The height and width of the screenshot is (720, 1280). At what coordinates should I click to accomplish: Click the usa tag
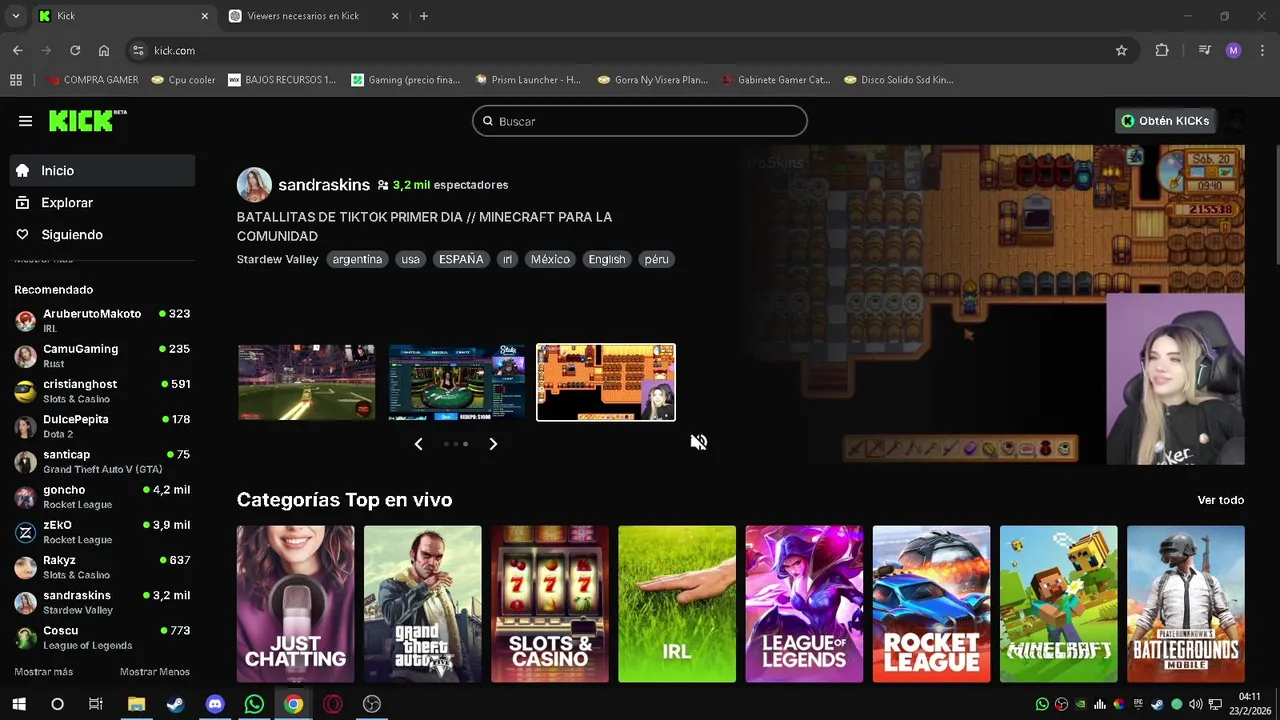click(410, 260)
